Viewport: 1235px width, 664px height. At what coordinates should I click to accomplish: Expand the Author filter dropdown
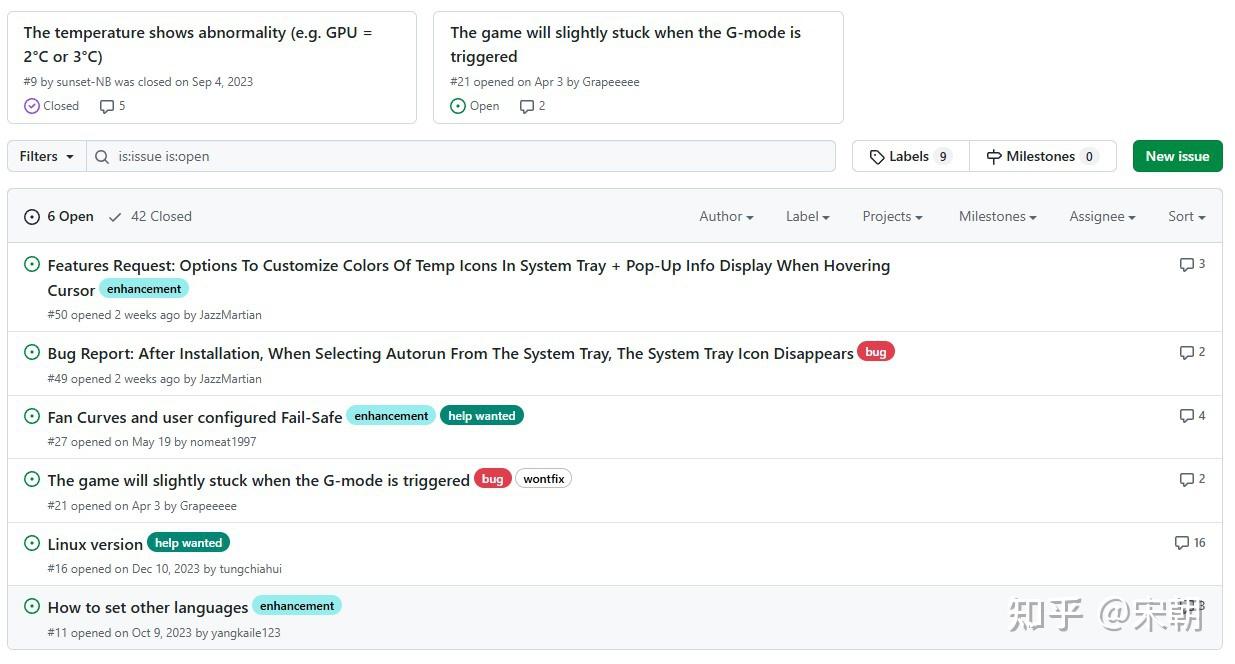pyautogui.click(x=726, y=216)
